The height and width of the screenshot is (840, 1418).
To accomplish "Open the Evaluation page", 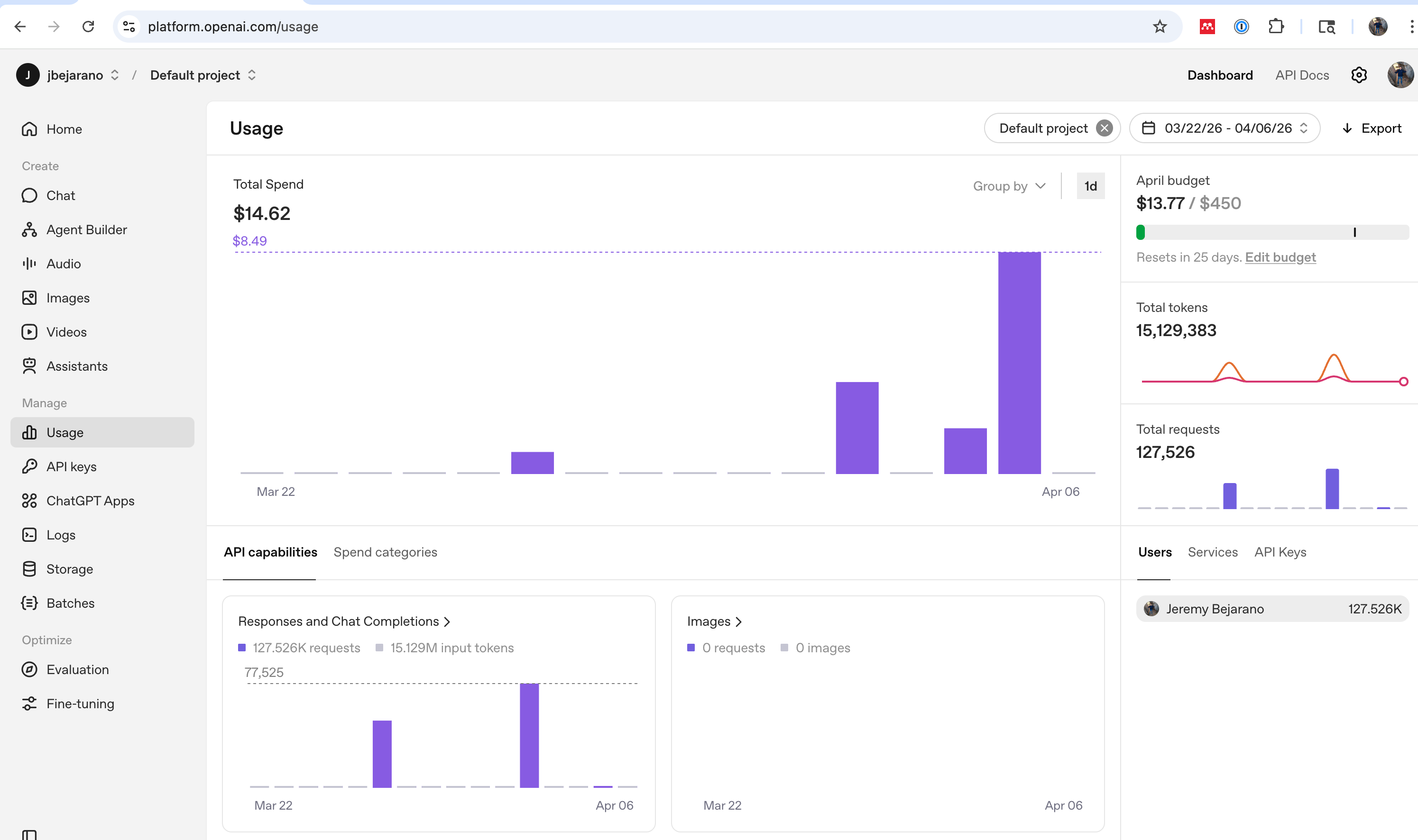I will pyautogui.click(x=102, y=670).
